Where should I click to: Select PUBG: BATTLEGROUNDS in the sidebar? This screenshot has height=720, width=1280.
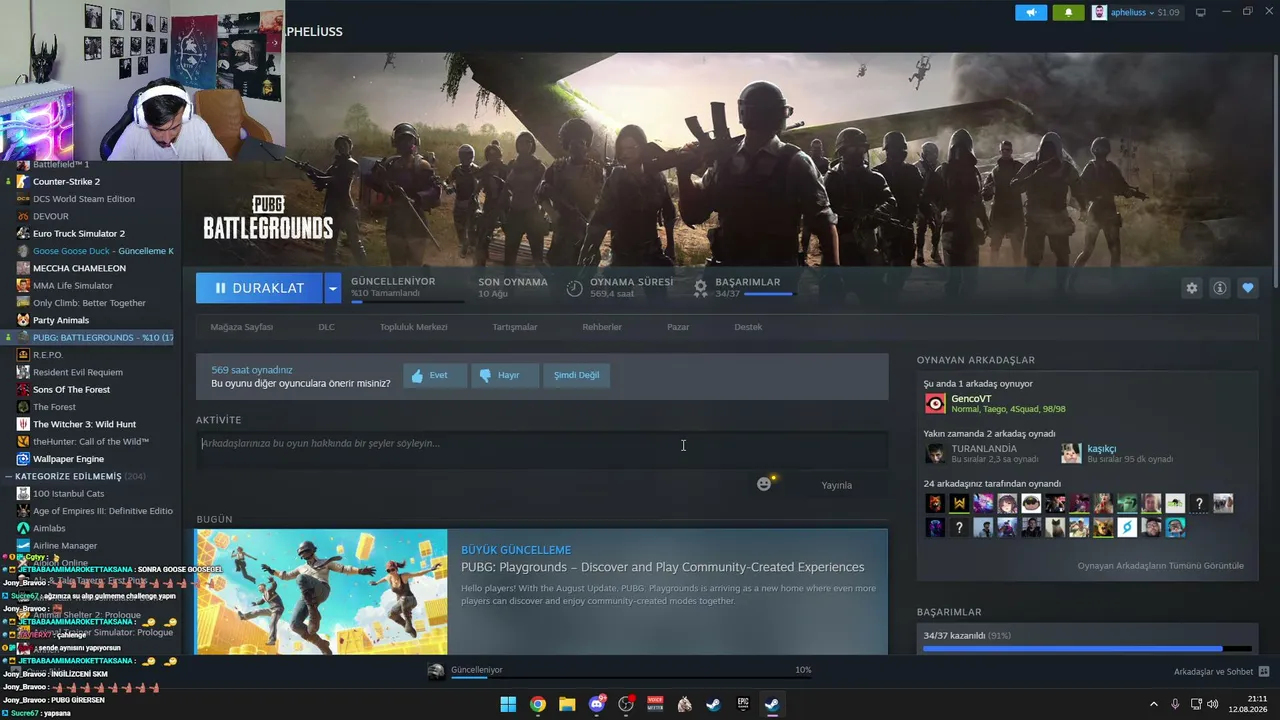pyautogui.click(x=96, y=337)
